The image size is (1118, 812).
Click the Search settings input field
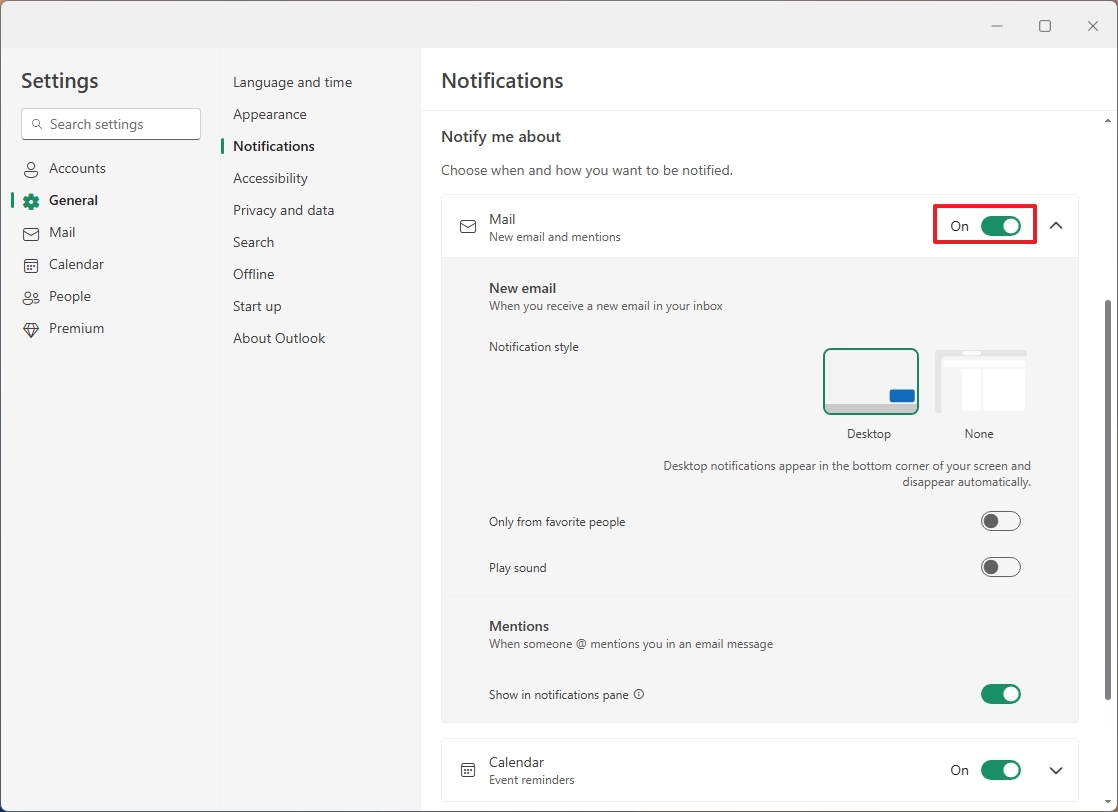[111, 124]
